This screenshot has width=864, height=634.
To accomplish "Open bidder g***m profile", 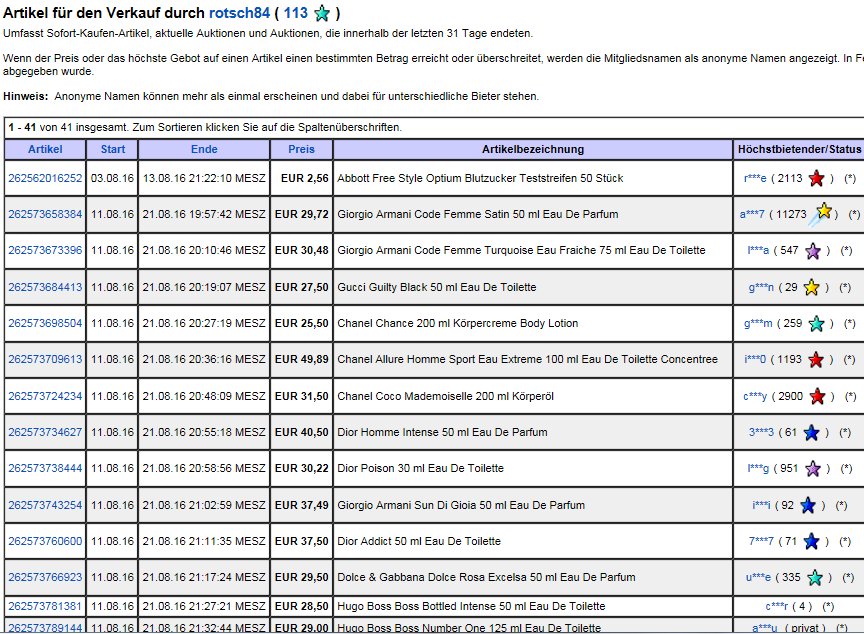I will [758, 323].
